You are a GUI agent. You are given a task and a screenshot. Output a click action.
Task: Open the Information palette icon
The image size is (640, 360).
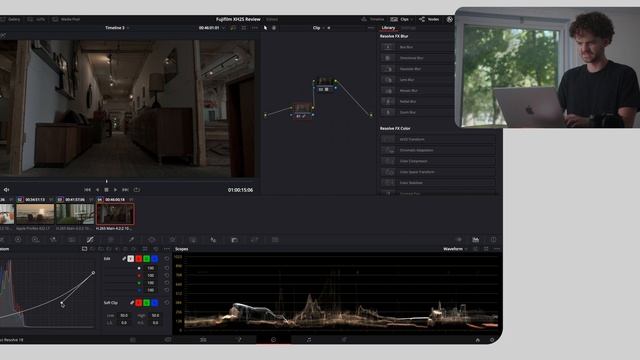click(x=493, y=240)
